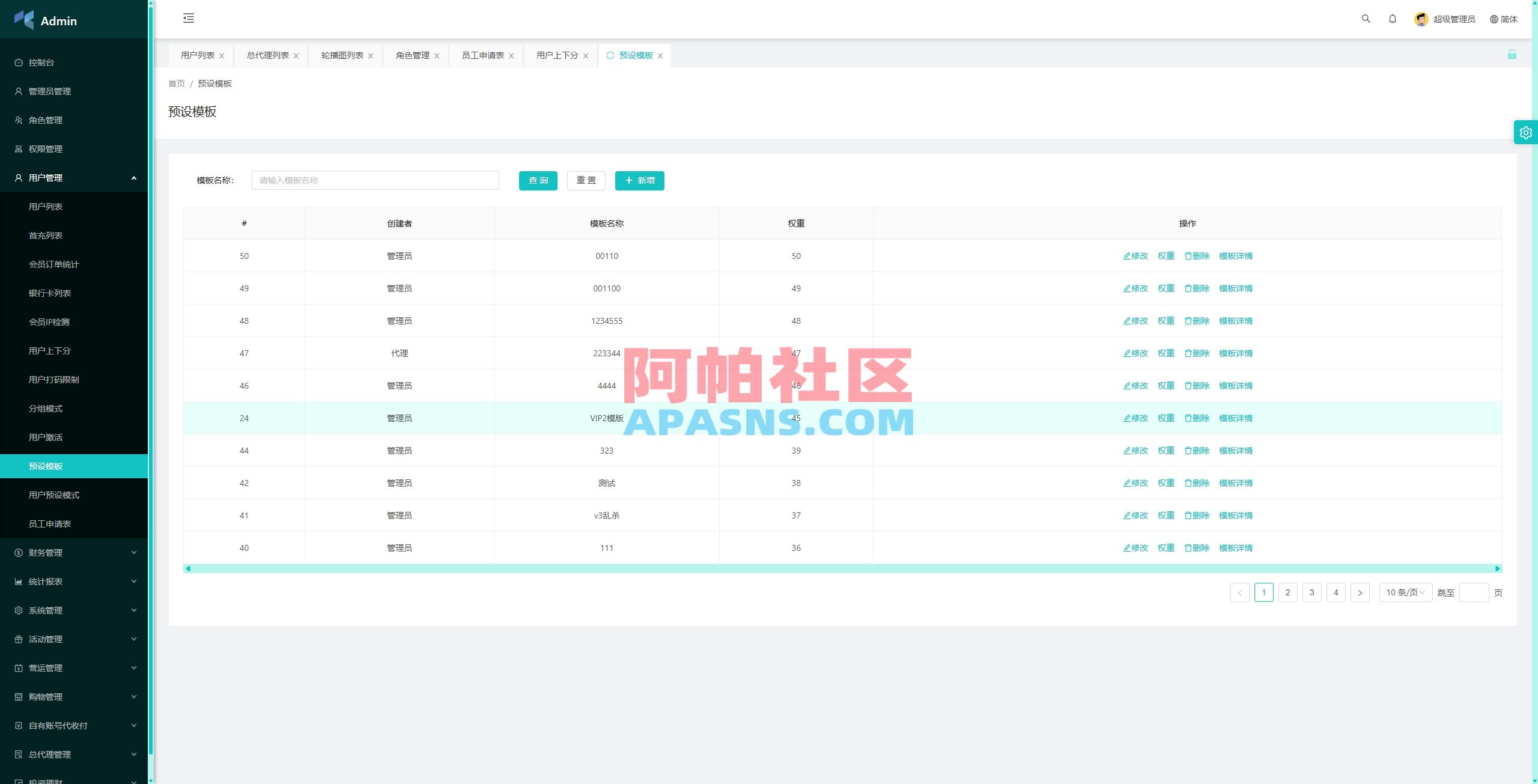Select 权限管理 in the sidebar
The height and width of the screenshot is (784, 1538).
[x=45, y=148]
